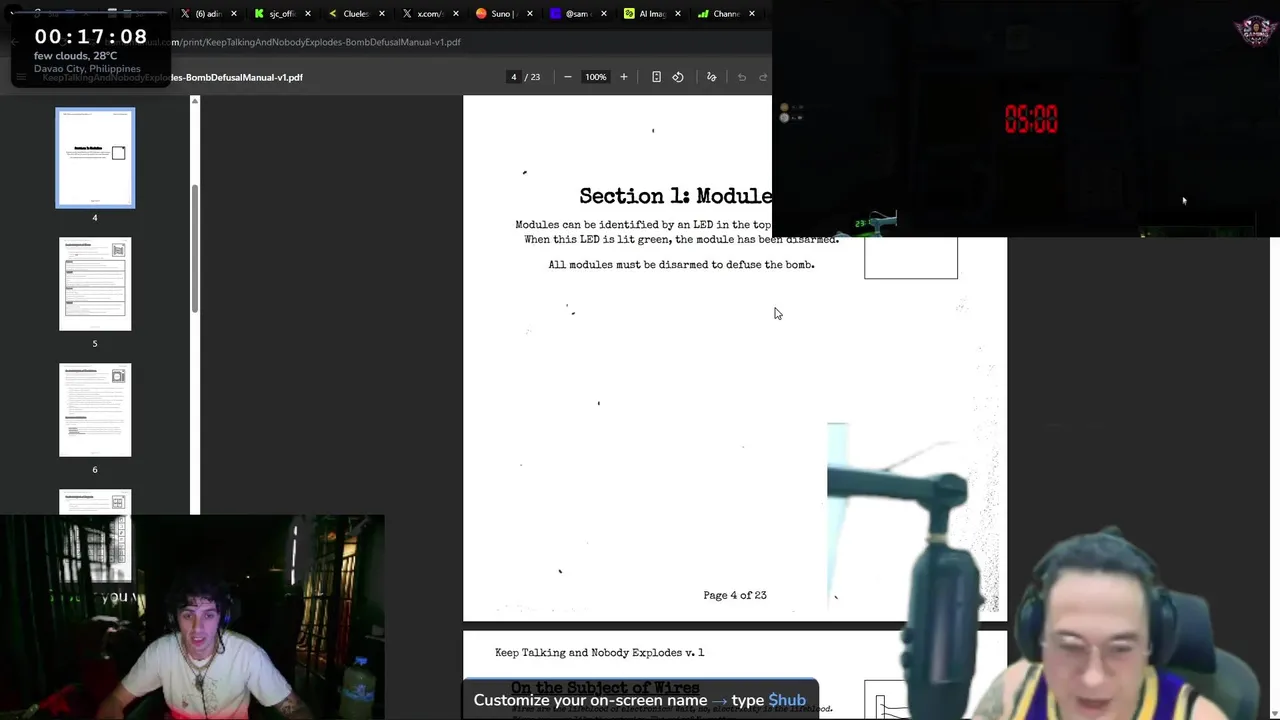Zoom in with the plus button
Image resolution: width=1280 pixels, height=720 pixels.
pos(624,77)
